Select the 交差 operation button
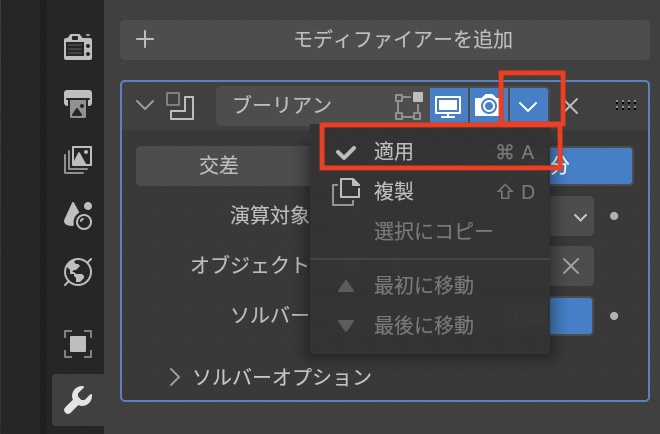This screenshot has width=660, height=434. pos(218,166)
